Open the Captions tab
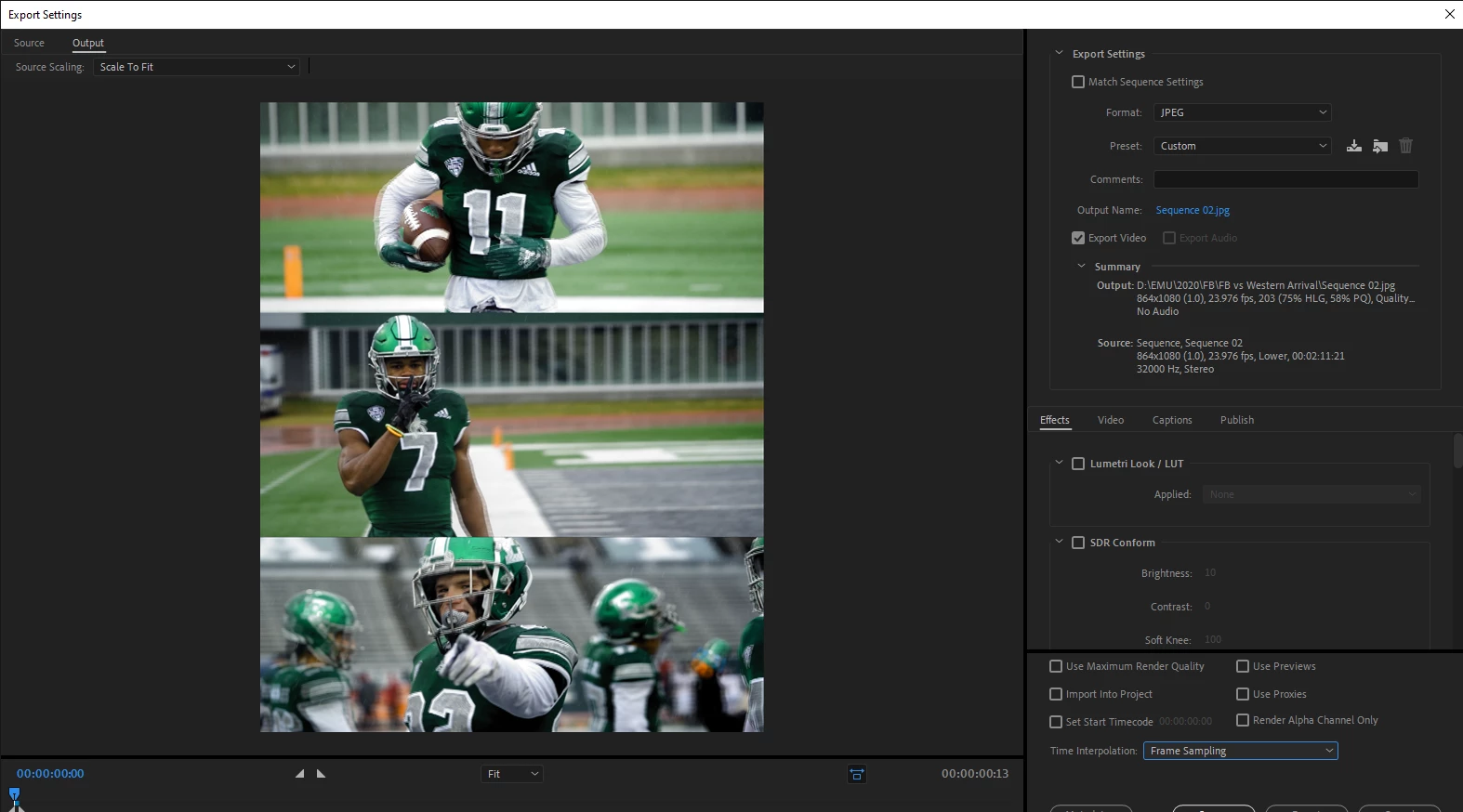This screenshot has width=1463, height=812. (x=1172, y=420)
